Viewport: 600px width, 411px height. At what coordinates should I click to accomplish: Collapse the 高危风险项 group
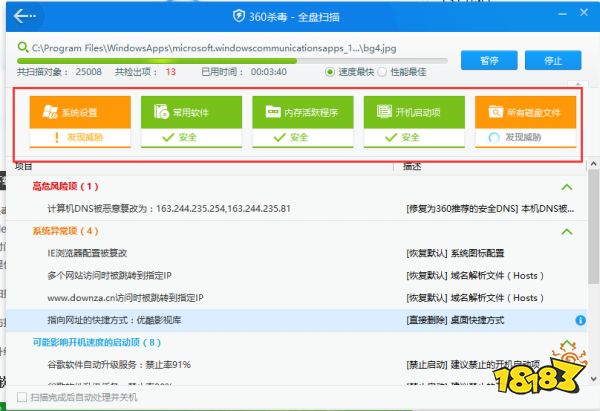[567, 187]
